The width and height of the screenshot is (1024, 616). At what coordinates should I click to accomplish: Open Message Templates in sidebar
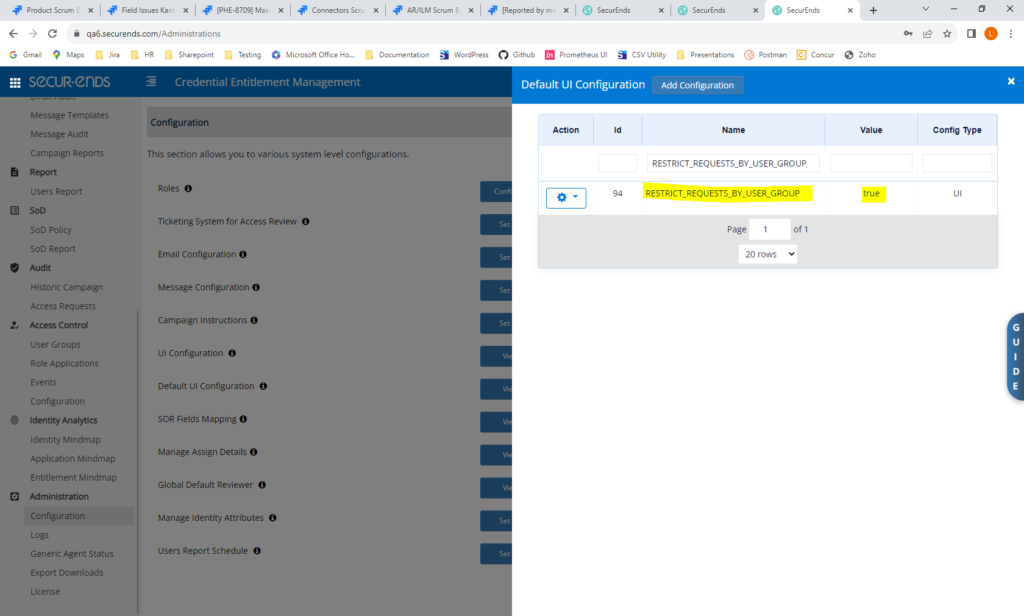click(69, 115)
